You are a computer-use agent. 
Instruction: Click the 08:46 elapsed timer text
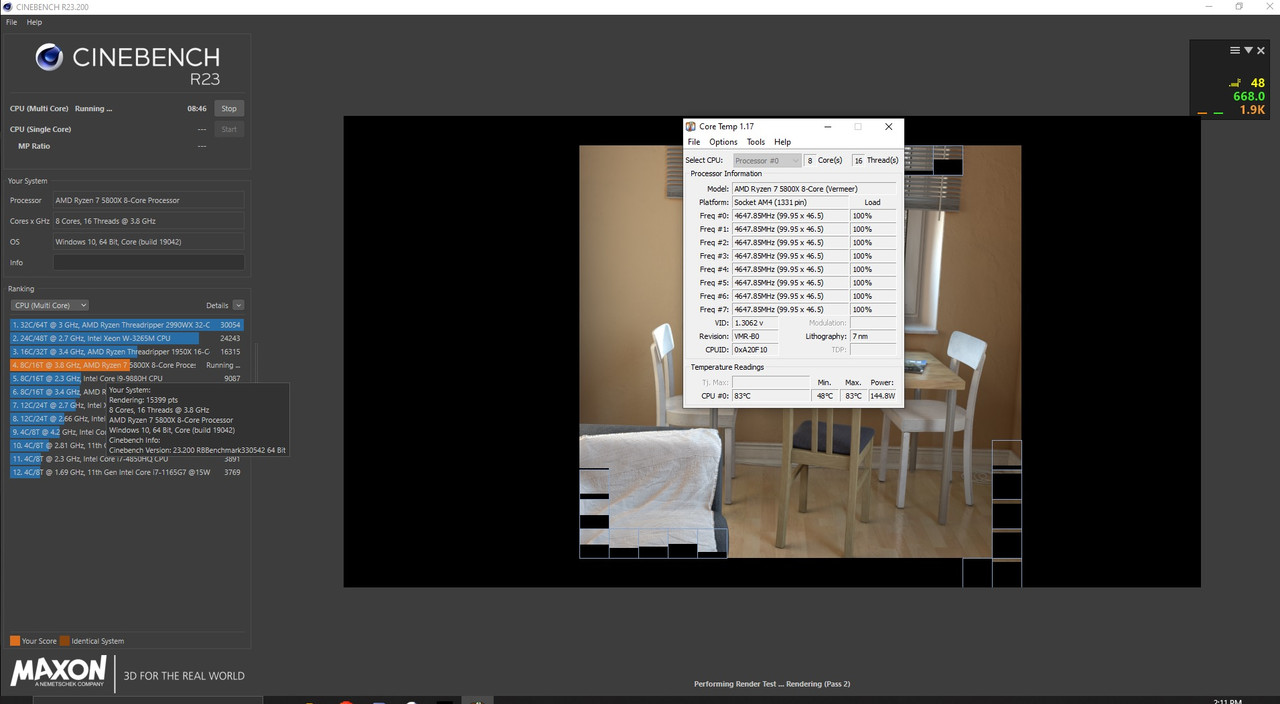pos(197,108)
